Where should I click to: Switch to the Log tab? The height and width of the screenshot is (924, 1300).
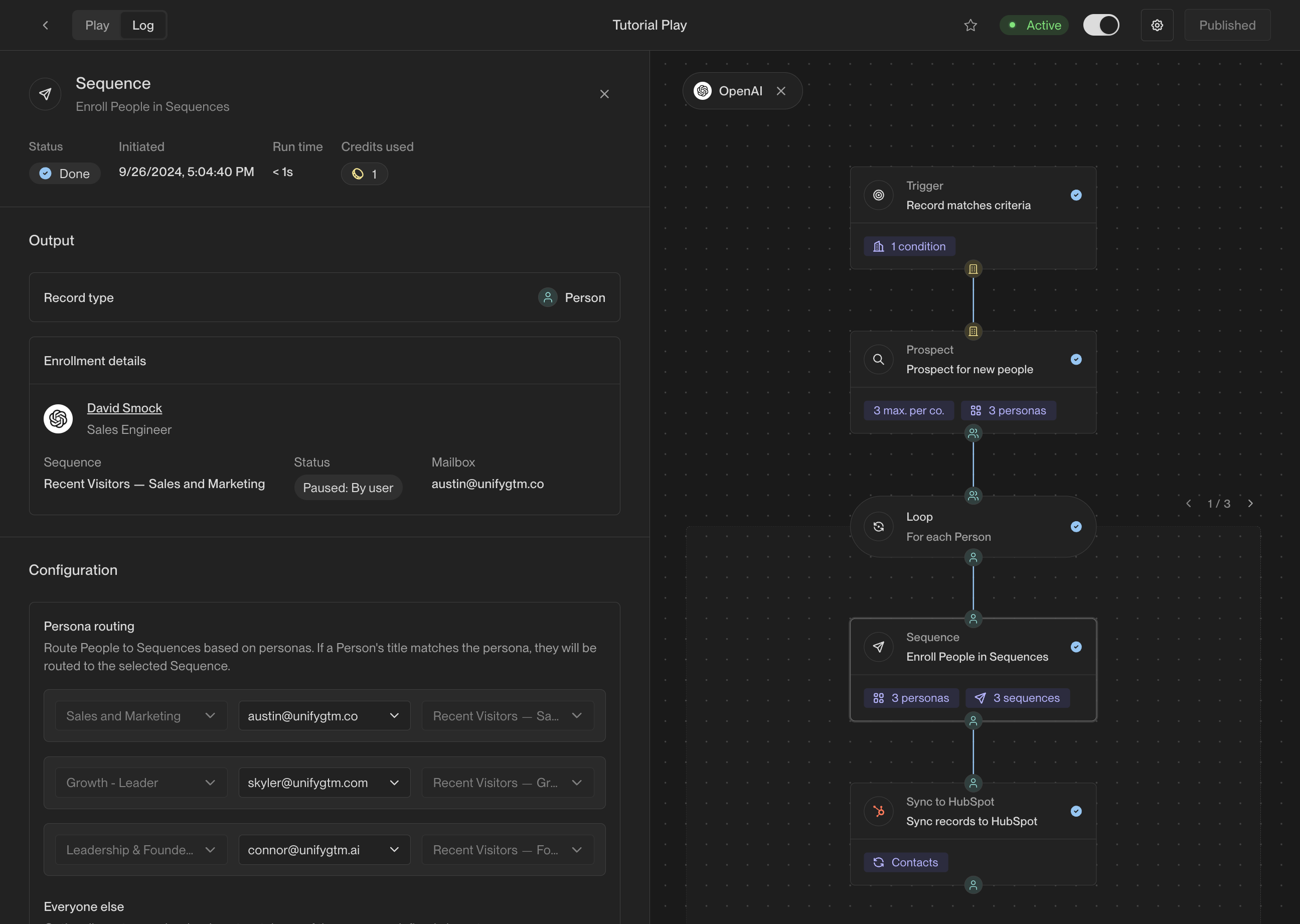143,25
